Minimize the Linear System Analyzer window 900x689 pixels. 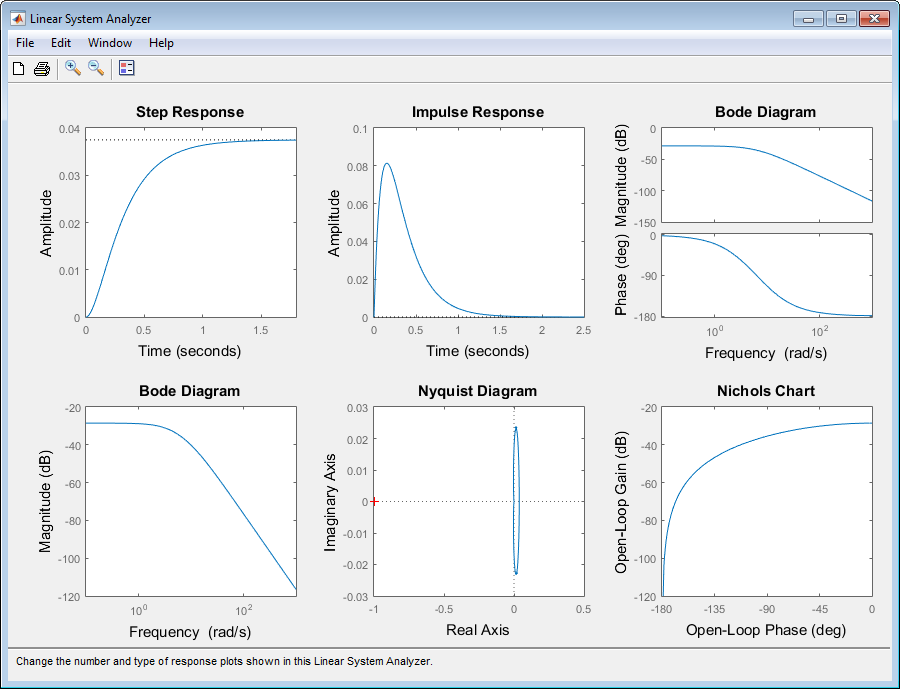(808, 19)
